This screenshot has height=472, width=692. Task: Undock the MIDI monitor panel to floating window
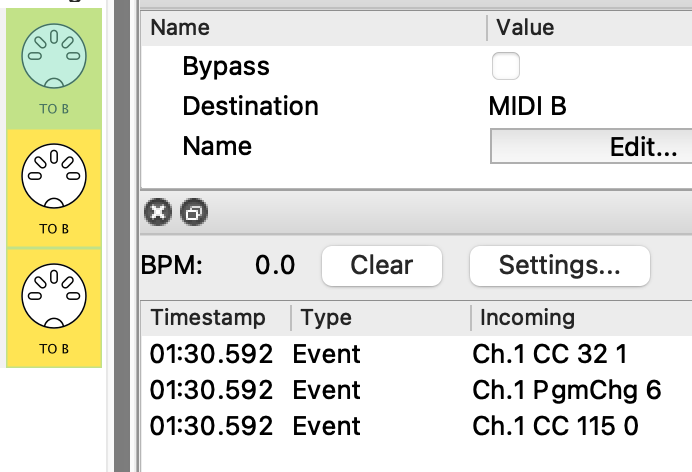(x=192, y=212)
